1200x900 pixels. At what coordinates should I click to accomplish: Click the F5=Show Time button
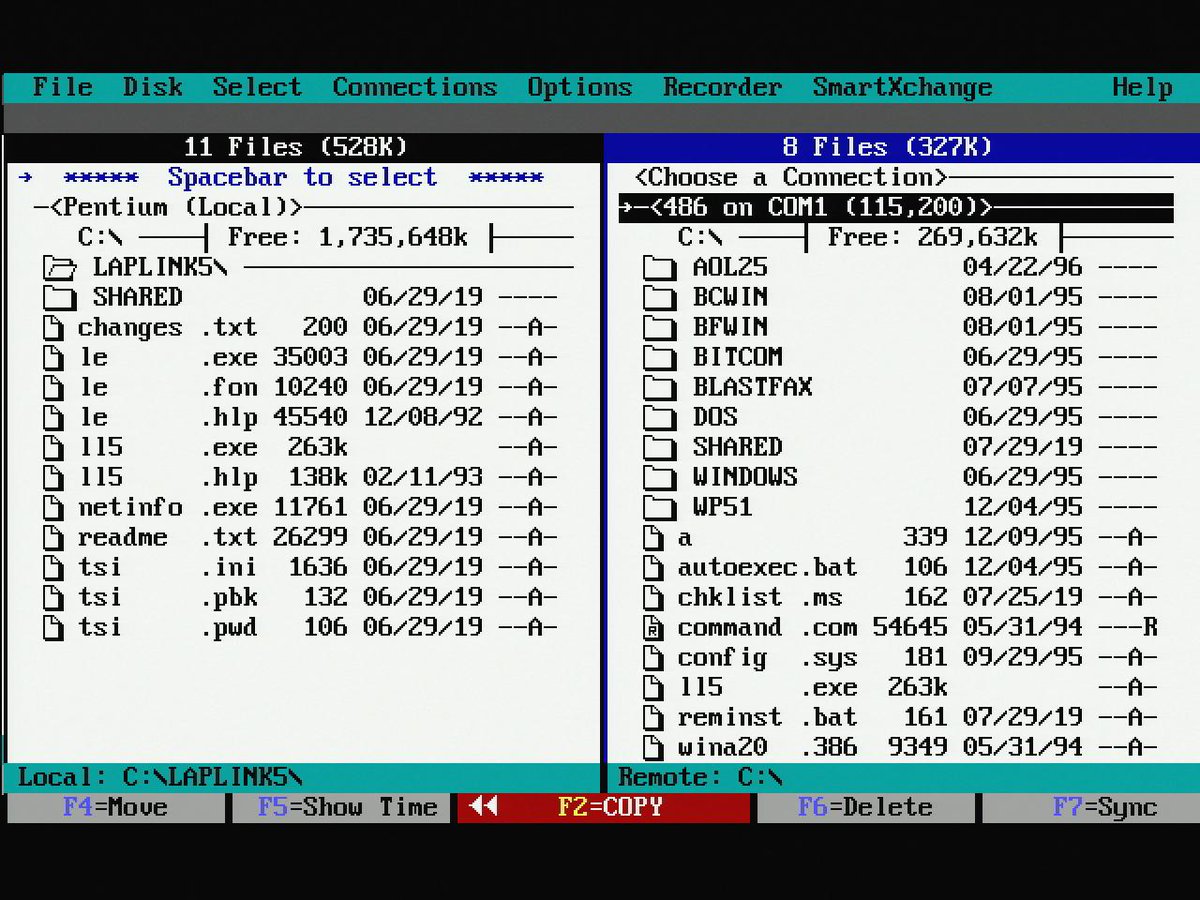pos(341,807)
